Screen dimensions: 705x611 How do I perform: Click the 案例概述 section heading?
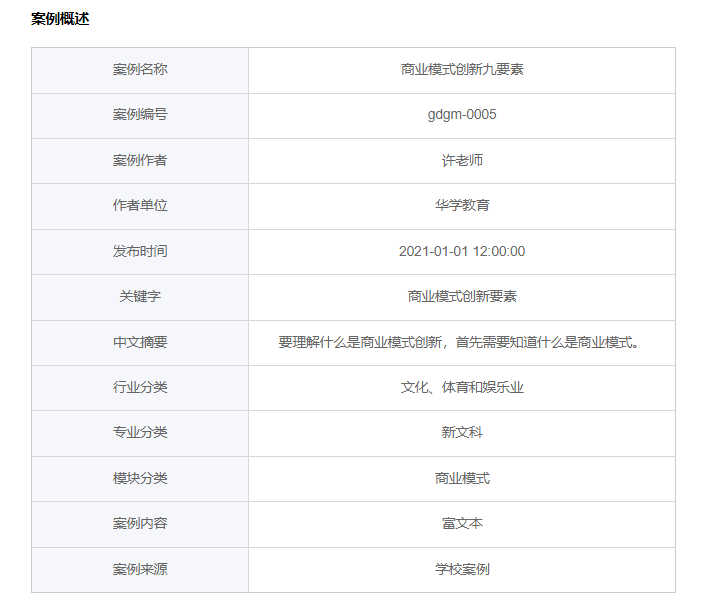tap(60, 19)
